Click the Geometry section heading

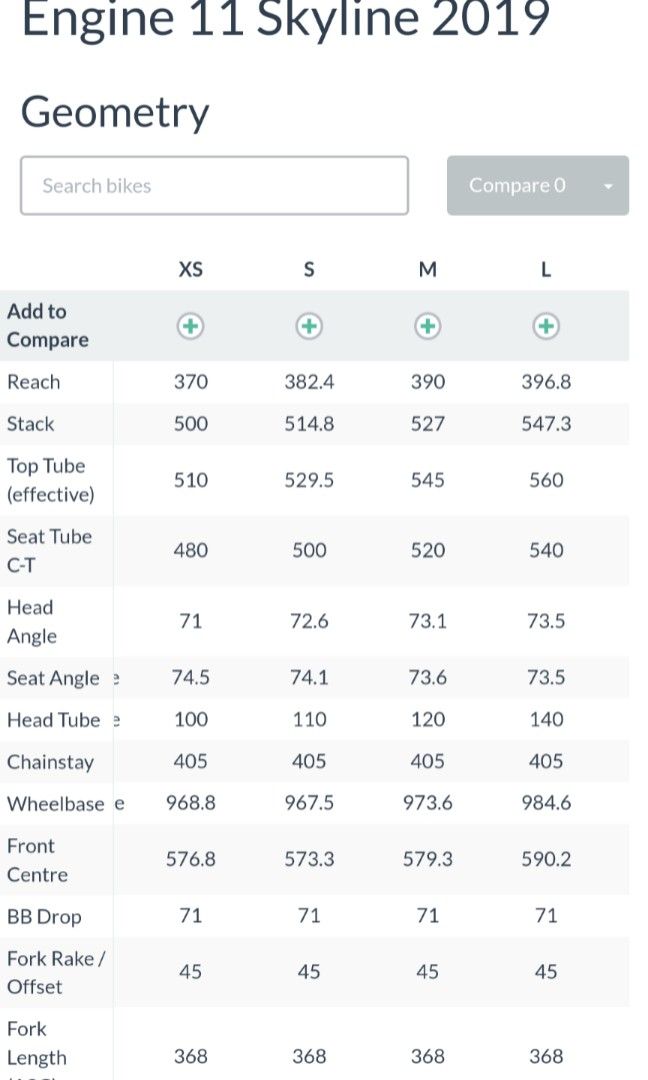(x=115, y=111)
